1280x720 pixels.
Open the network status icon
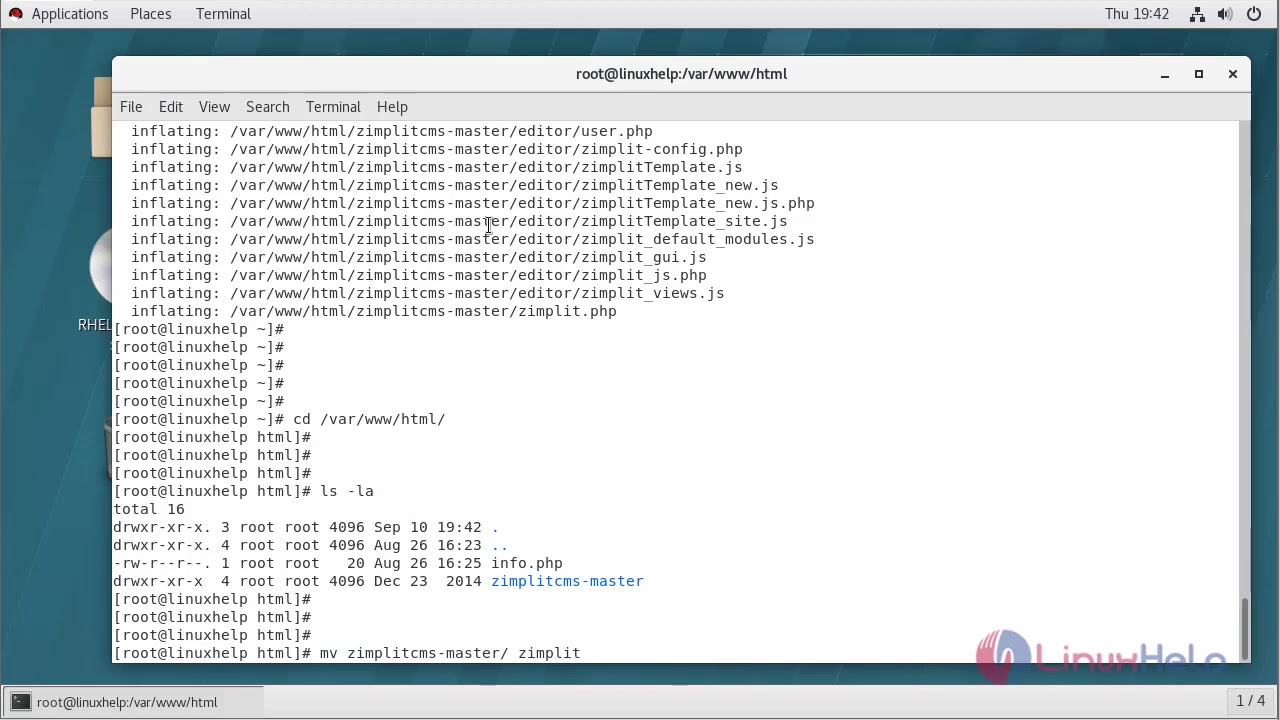(1197, 14)
